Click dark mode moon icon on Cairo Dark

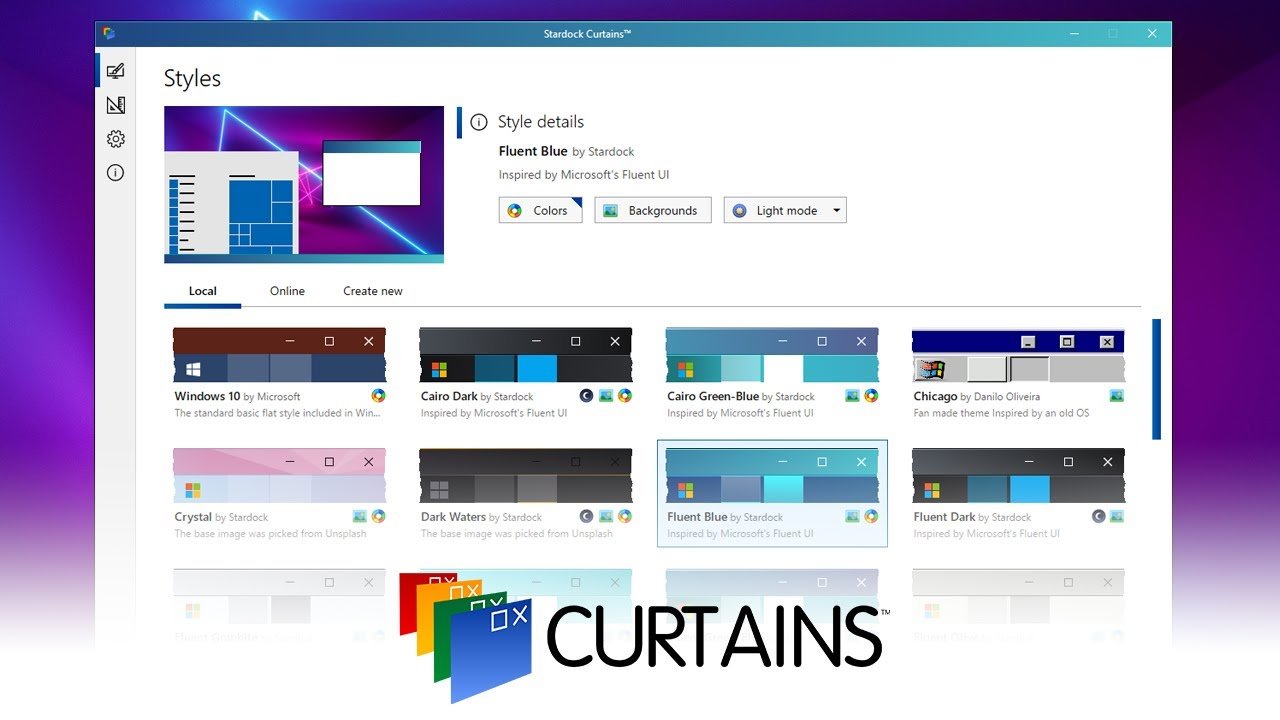[x=587, y=396]
